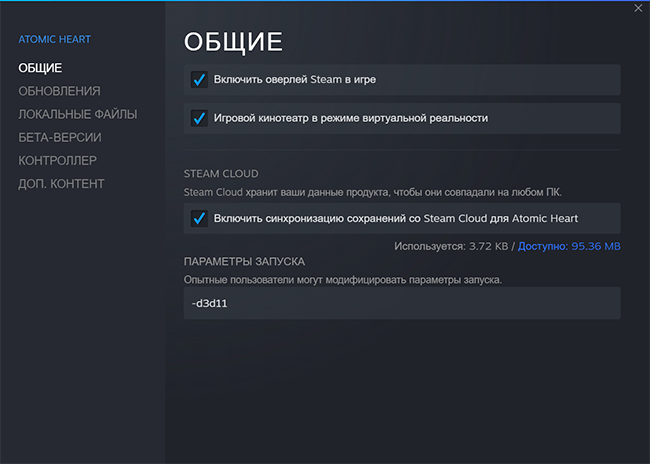Click the STEAM CLOUD section heading
The width and height of the screenshot is (650, 464).
pos(221,174)
